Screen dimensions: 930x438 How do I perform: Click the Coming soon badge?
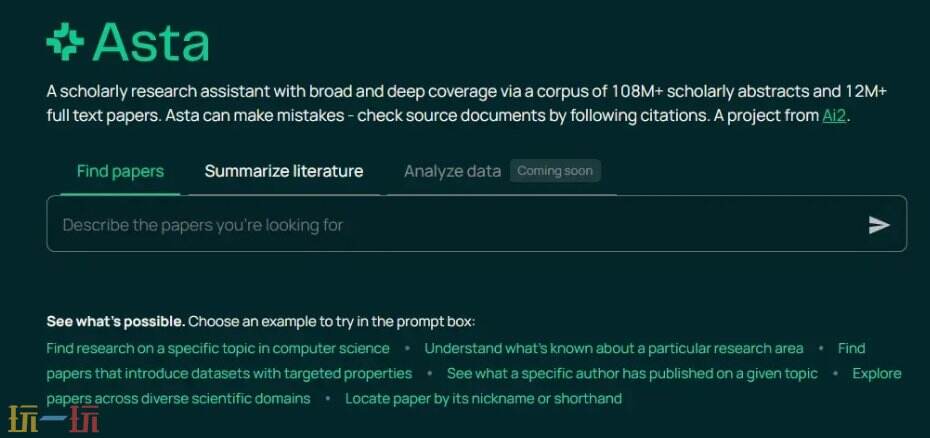(x=555, y=171)
